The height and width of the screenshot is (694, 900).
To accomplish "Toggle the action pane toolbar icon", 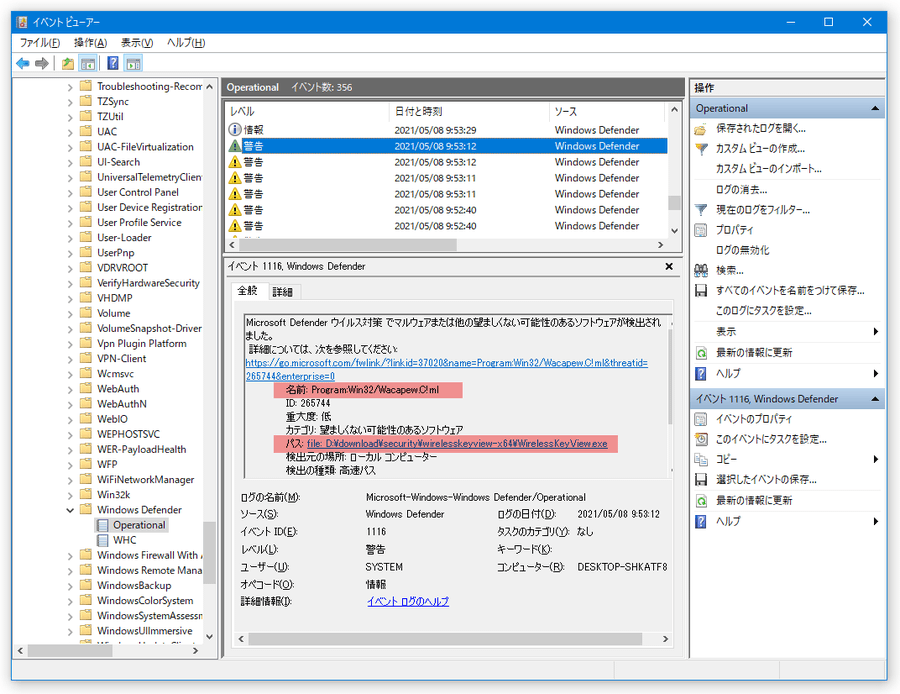I will point(133,63).
